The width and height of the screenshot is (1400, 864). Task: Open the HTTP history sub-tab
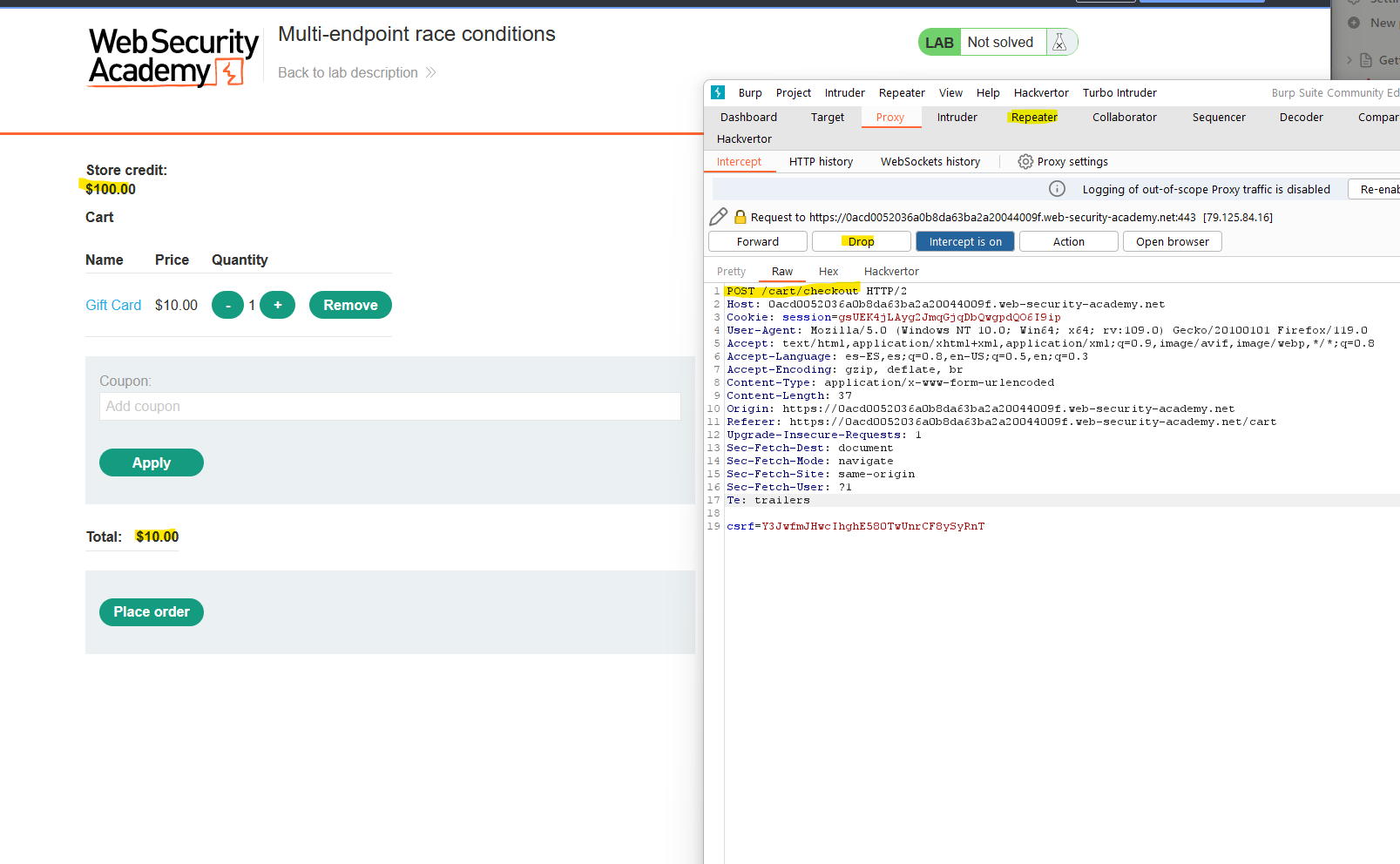tap(821, 162)
